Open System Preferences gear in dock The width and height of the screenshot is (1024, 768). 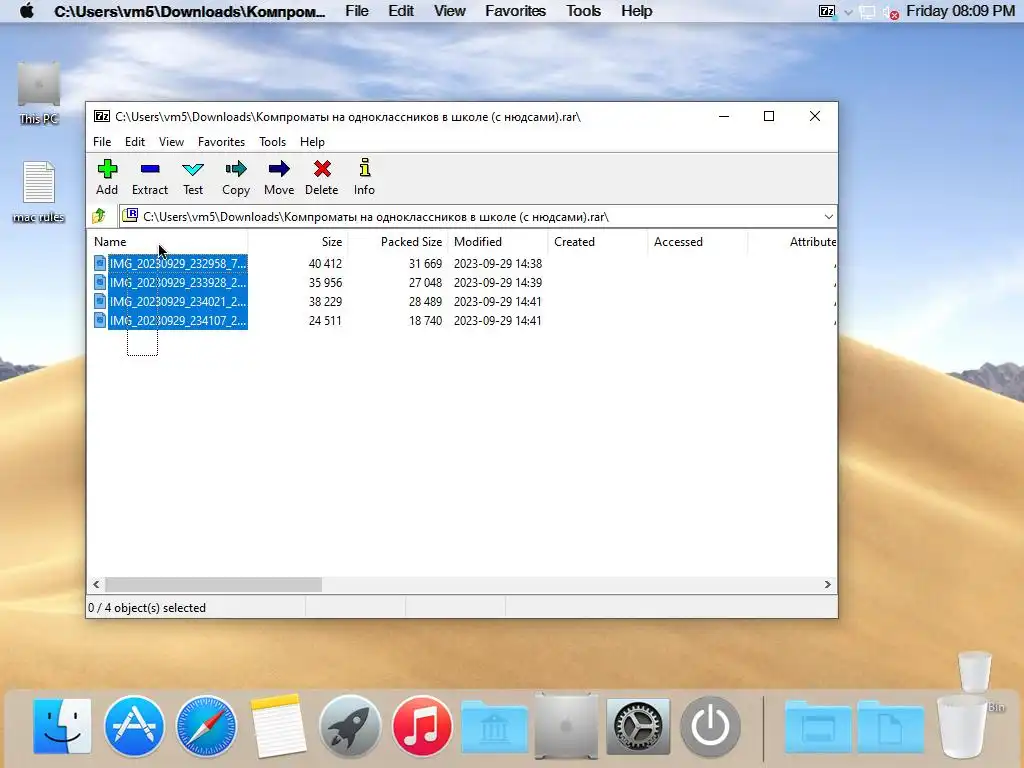click(x=638, y=726)
